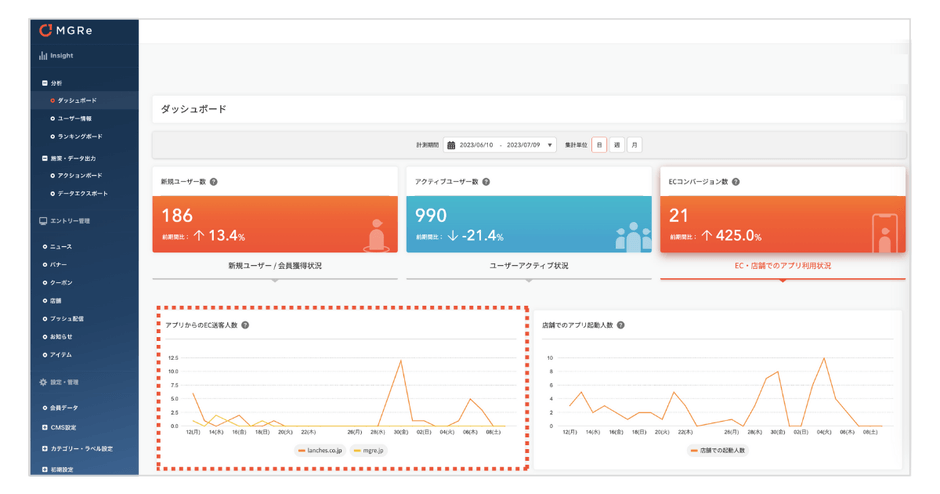This screenshot has height=494, width=940.
Task: Switch aggregation unit to 週
Action: click(617, 145)
